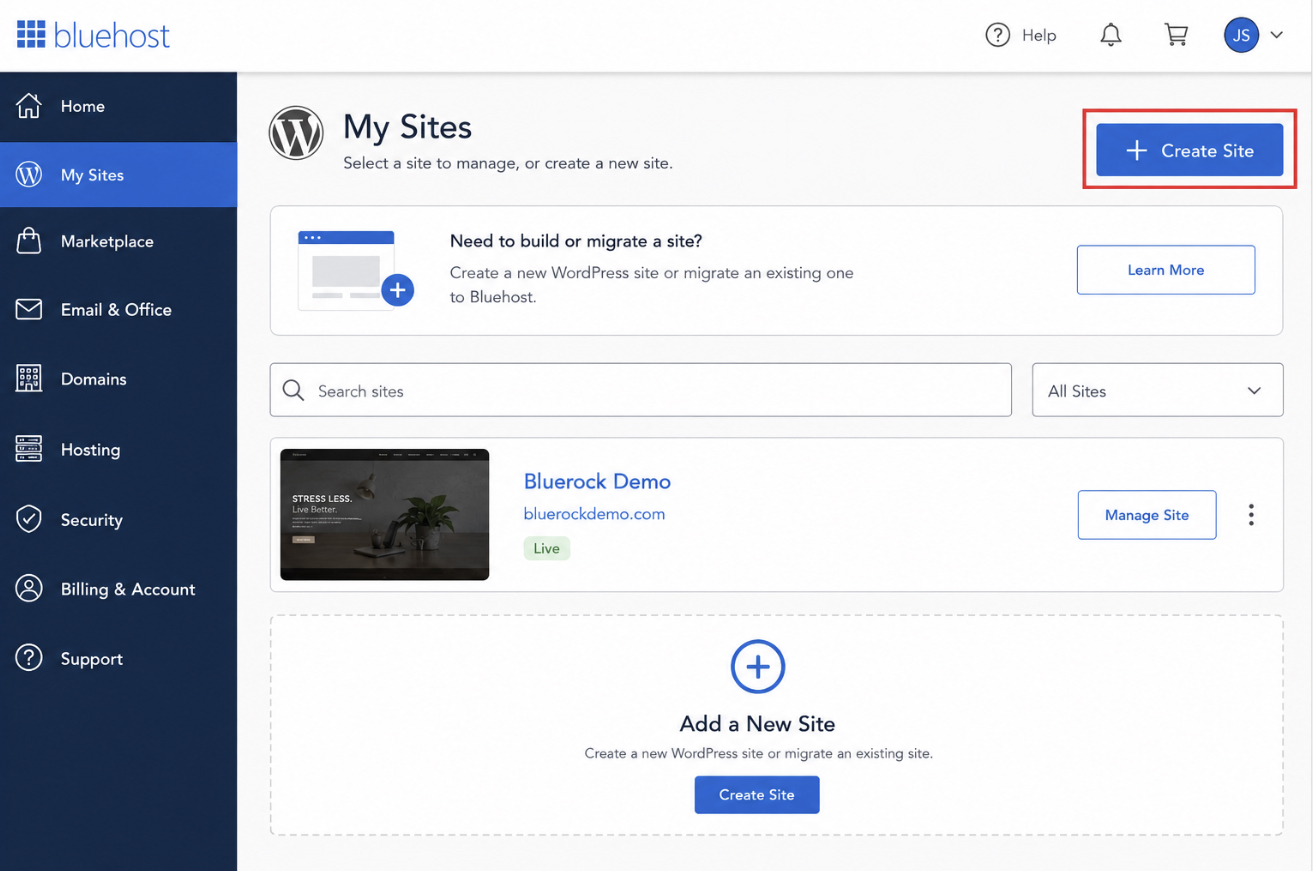This screenshot has height=871, width=1313.
Task: Click the Billing & Account person icon
Action: pyautogui.click(x=29, y=588)
